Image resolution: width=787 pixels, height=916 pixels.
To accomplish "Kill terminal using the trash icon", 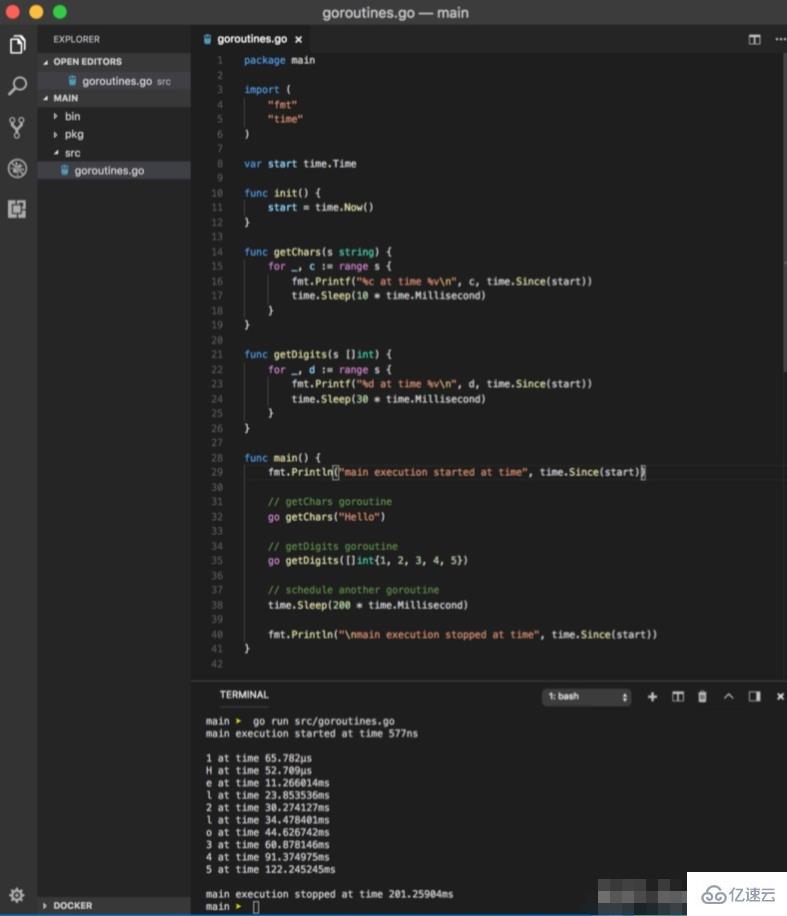I will coord(702,696).
